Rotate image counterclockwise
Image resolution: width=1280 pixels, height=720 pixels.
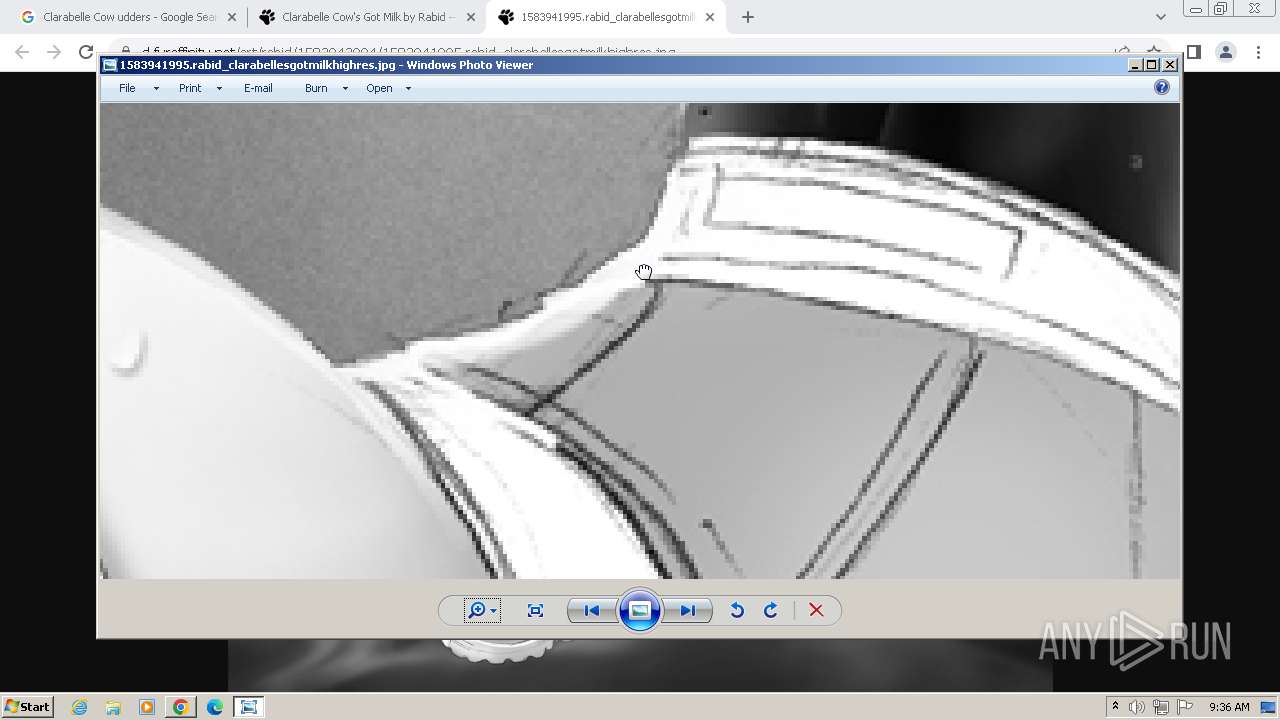737,610
